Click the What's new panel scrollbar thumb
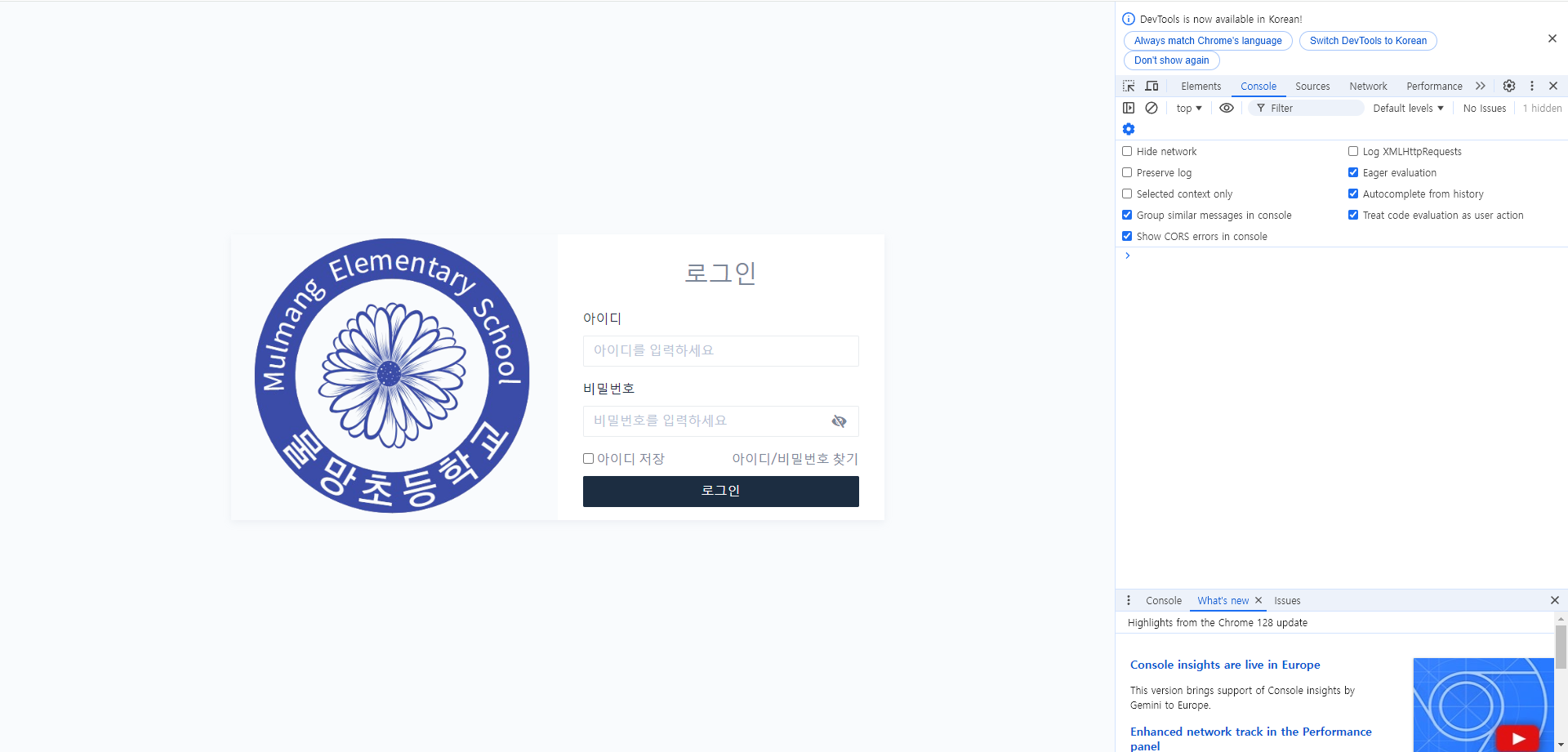 (x=1561, y=647)
